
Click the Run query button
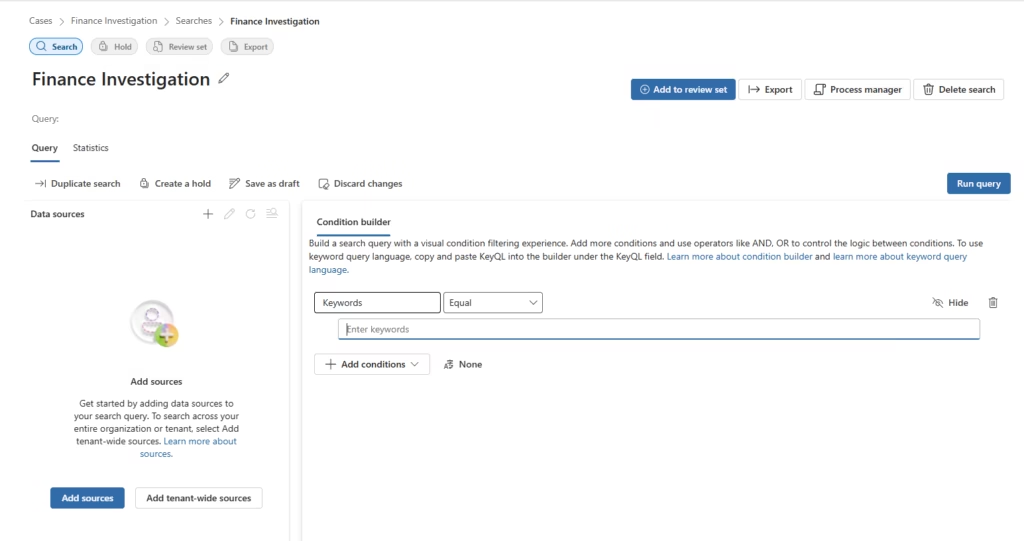click(978, 184)
